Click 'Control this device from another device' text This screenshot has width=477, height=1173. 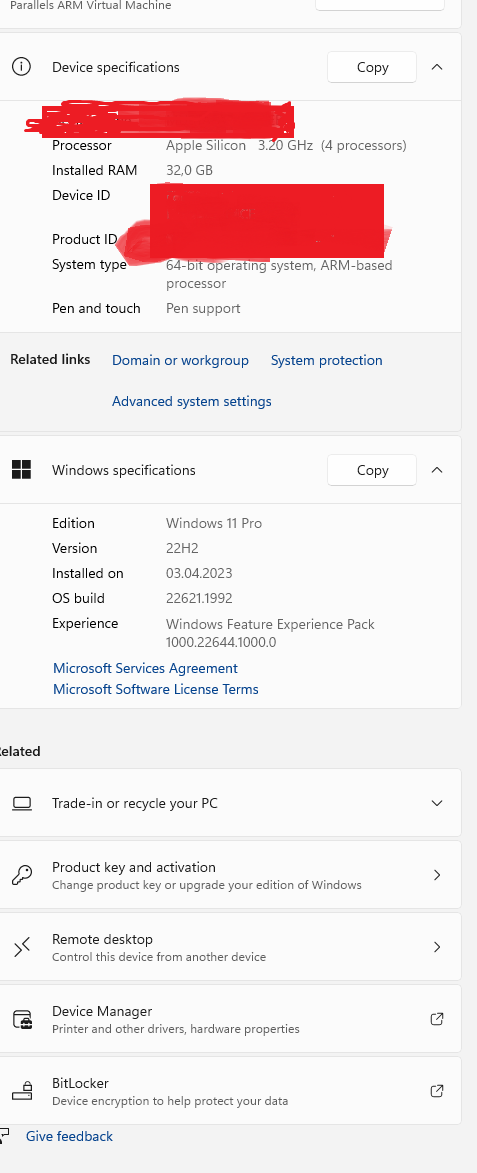(x=159, y=957)
